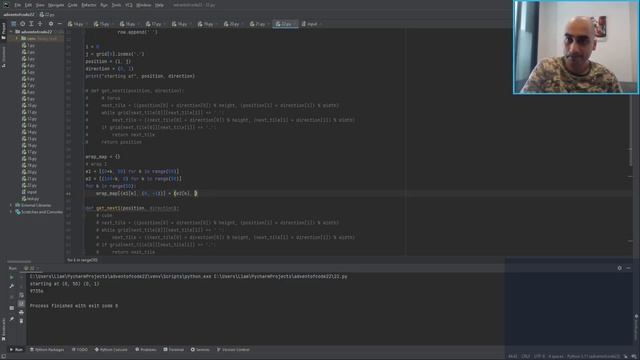Rerun the script in Run panel
This screenshot has height=360, width=640.
pos(11,277)
